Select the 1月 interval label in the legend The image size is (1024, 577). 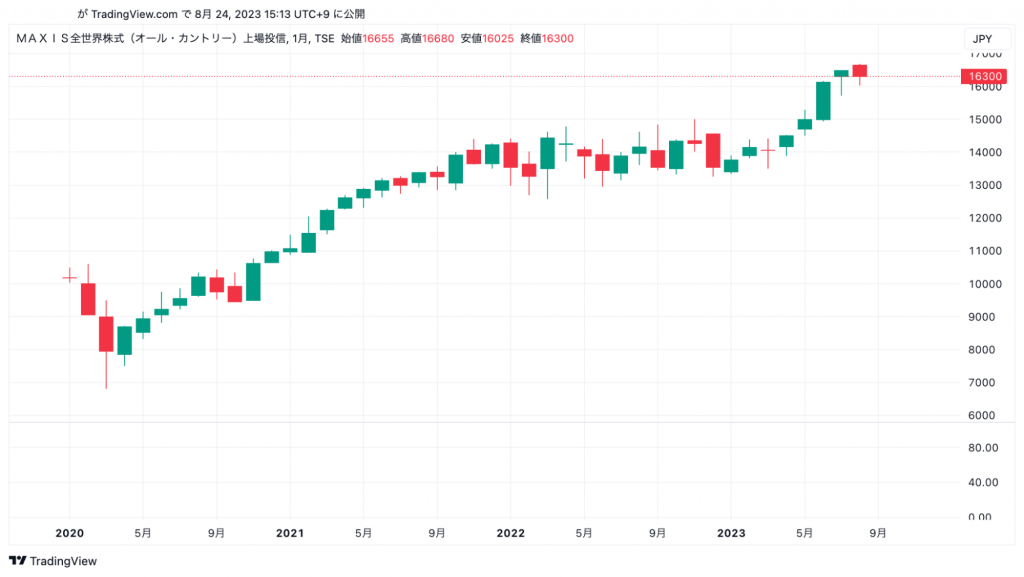click(x=300, y=39)
